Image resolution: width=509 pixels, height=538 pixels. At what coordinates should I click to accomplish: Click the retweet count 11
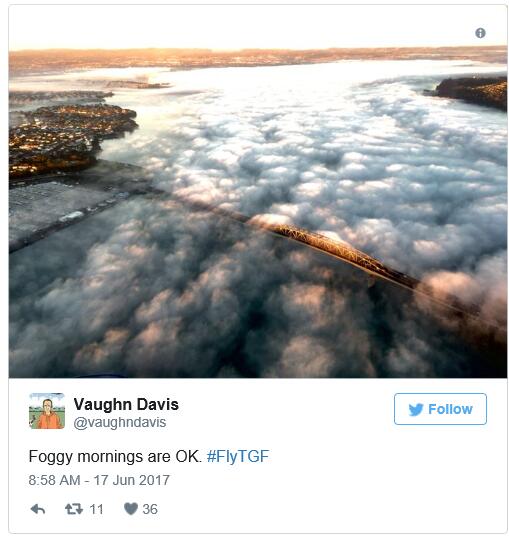(x=96, y=509)
